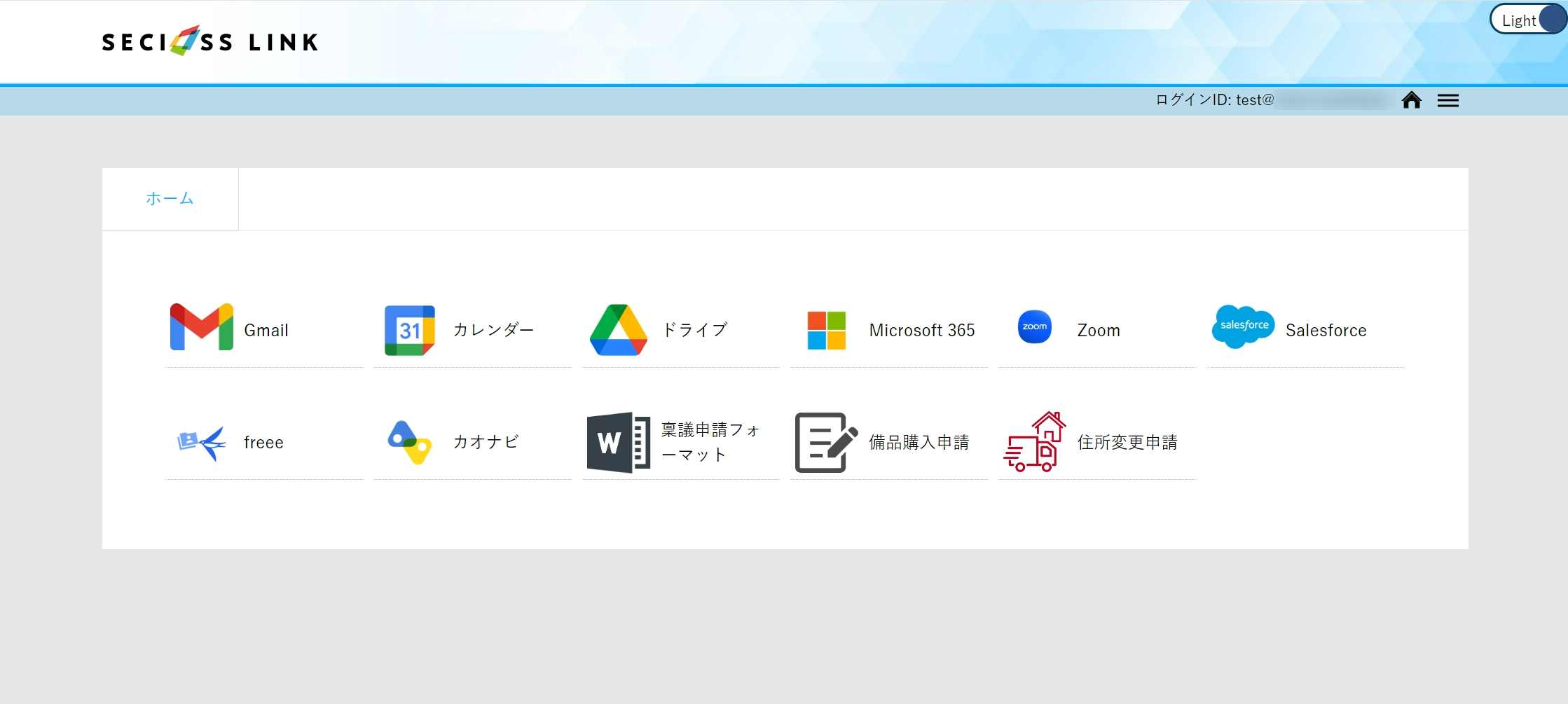Image resolution: width=1568 pixels, height=704 pixels.
Task: Select the ホーム tab
Action: click(x=170, y=199)
